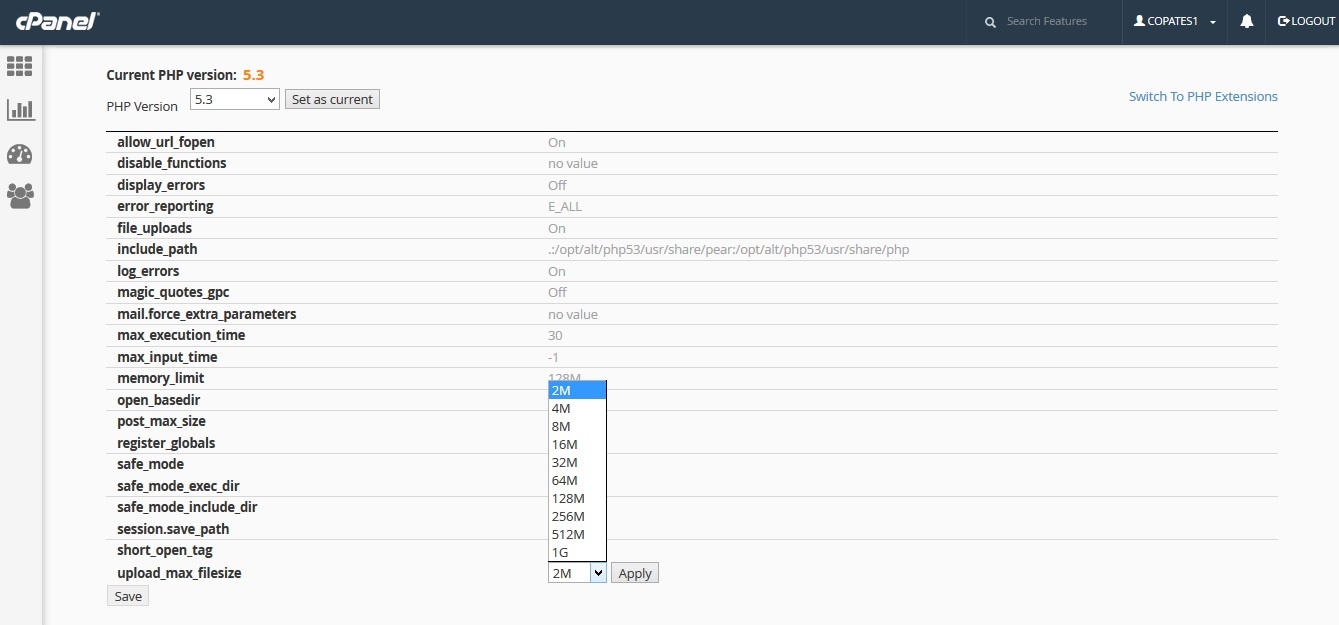Save the PHP options
Image resolution: width=1339 pixels, height=625 pixels.
pyautogui.click(x=128, y=596)
